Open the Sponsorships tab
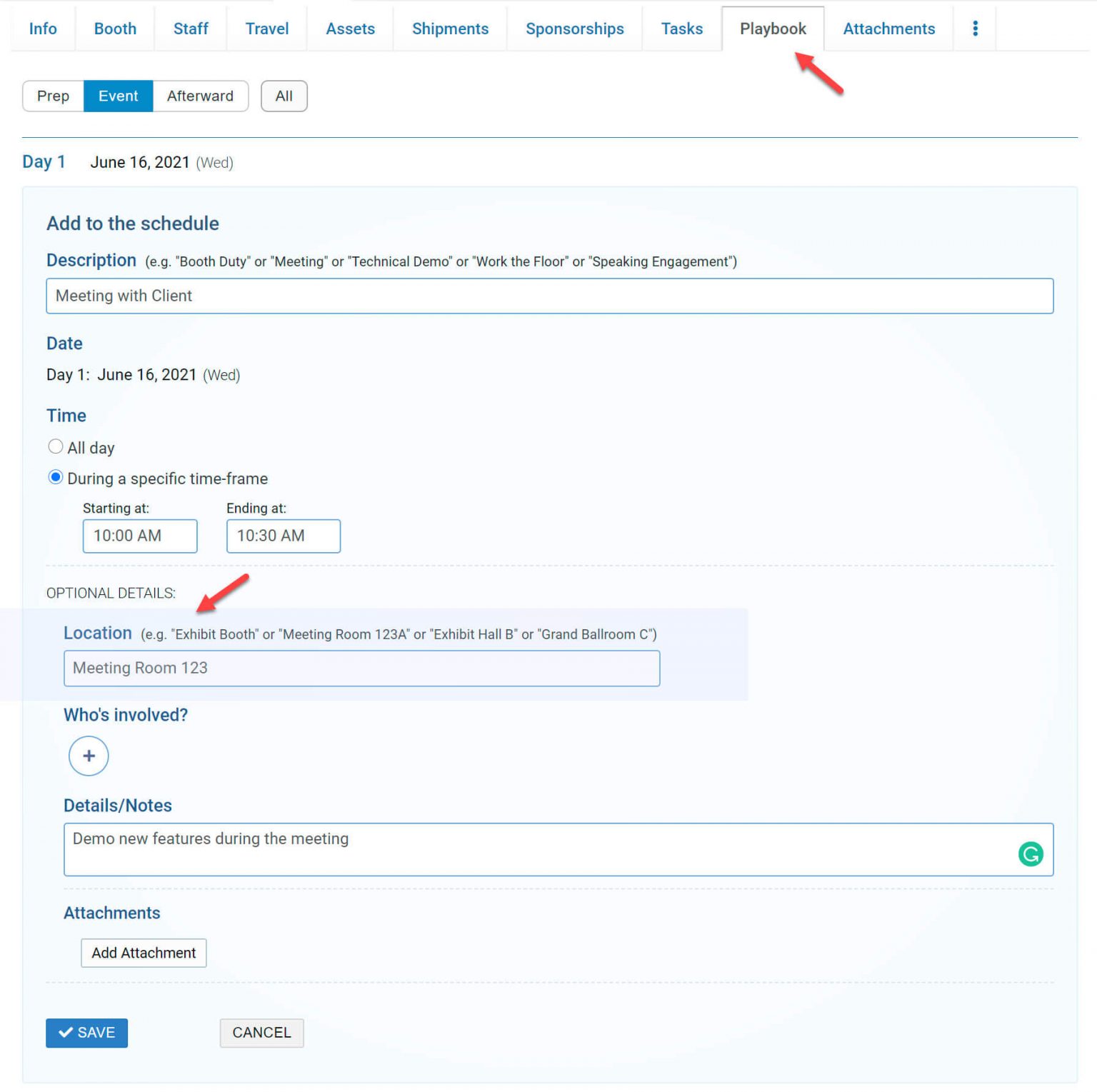 574,28
